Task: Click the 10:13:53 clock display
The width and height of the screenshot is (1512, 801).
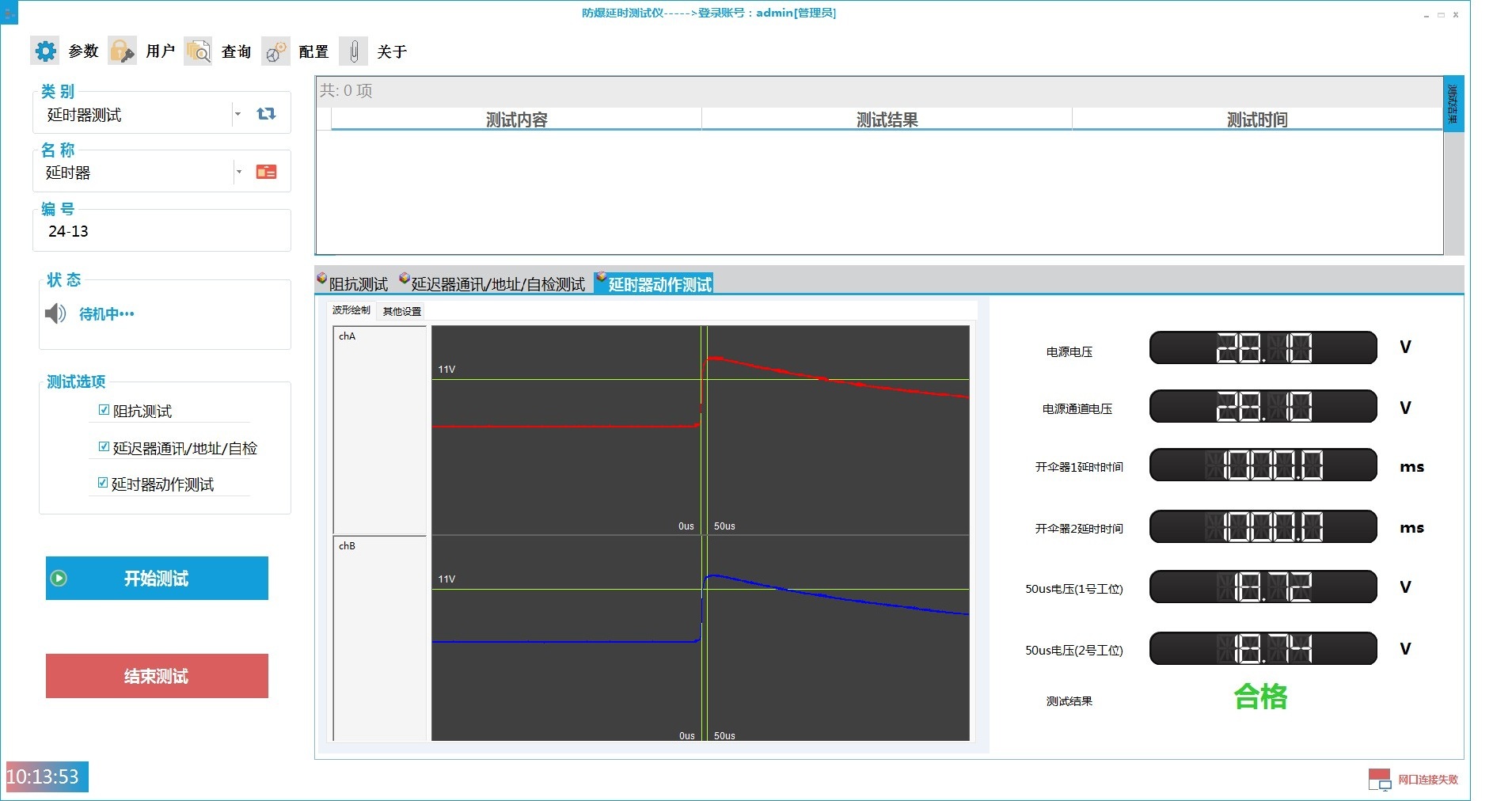Action: tap(47, 777)
